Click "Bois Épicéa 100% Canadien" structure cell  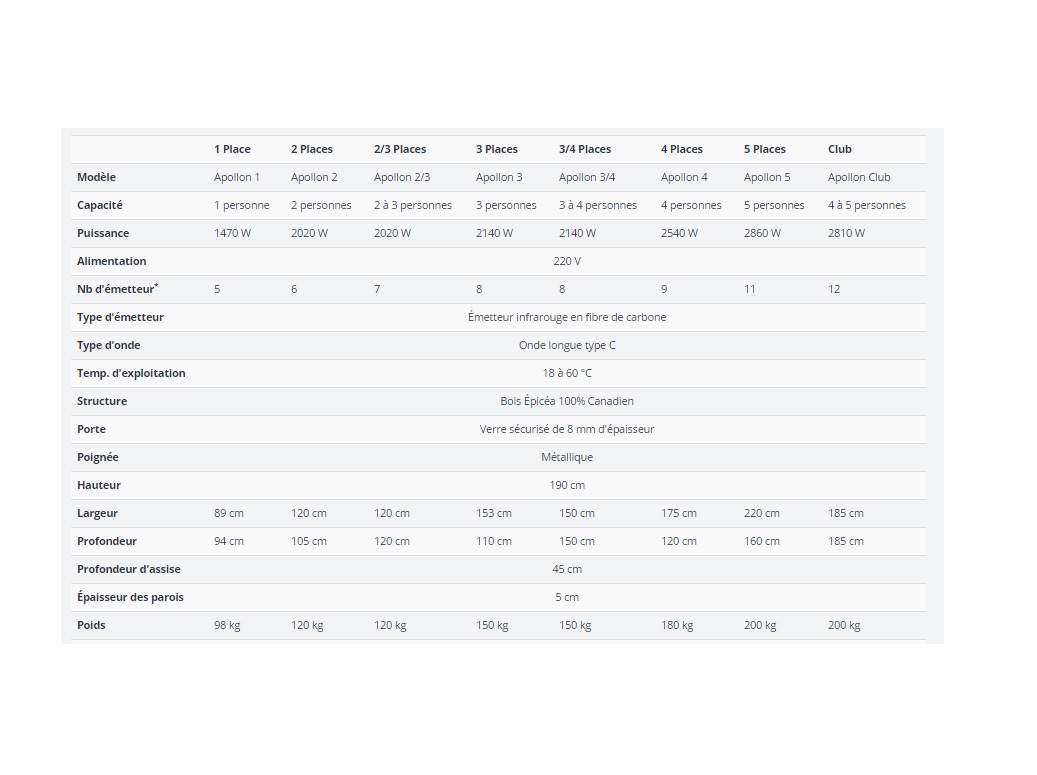click(x=566, y=401)
